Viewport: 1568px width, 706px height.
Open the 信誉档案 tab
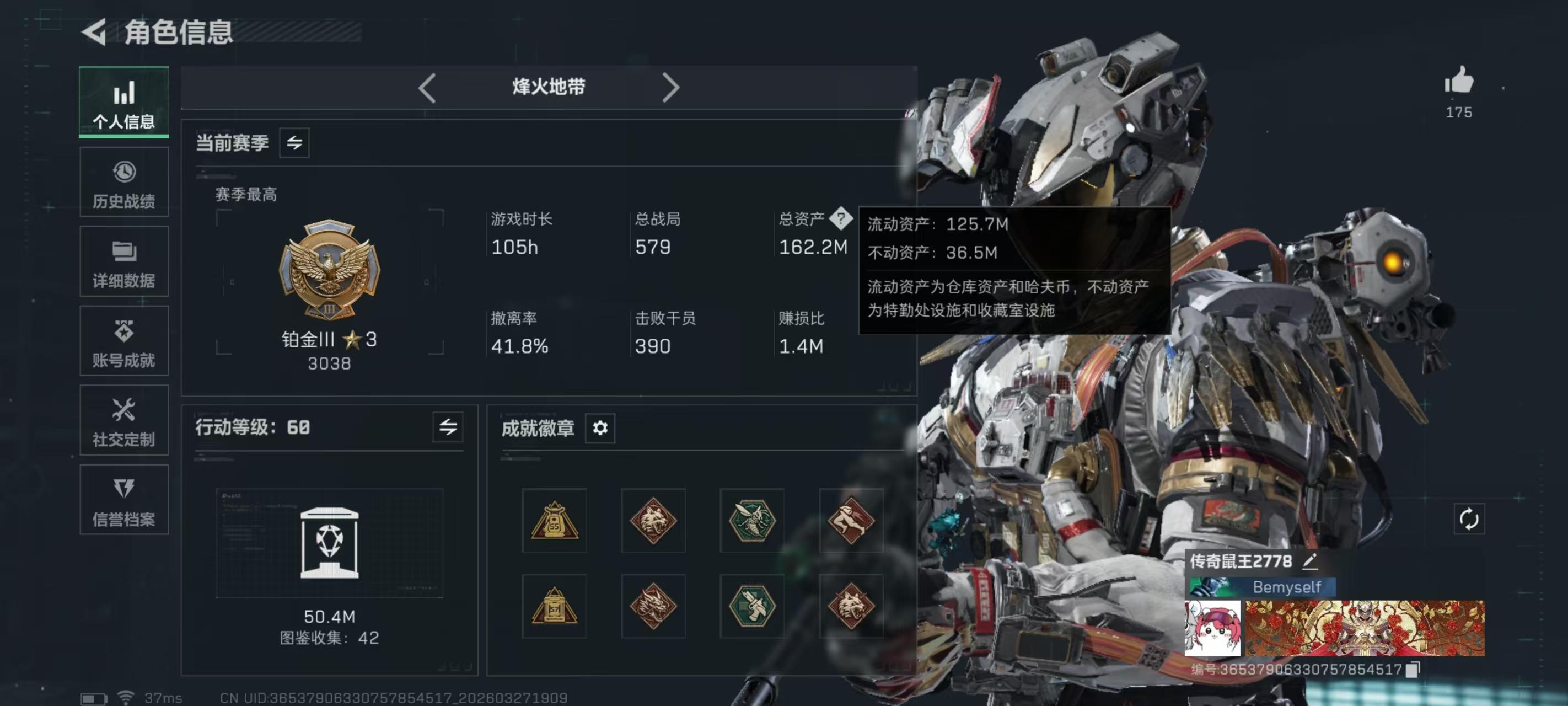click(x=124, y=500)
